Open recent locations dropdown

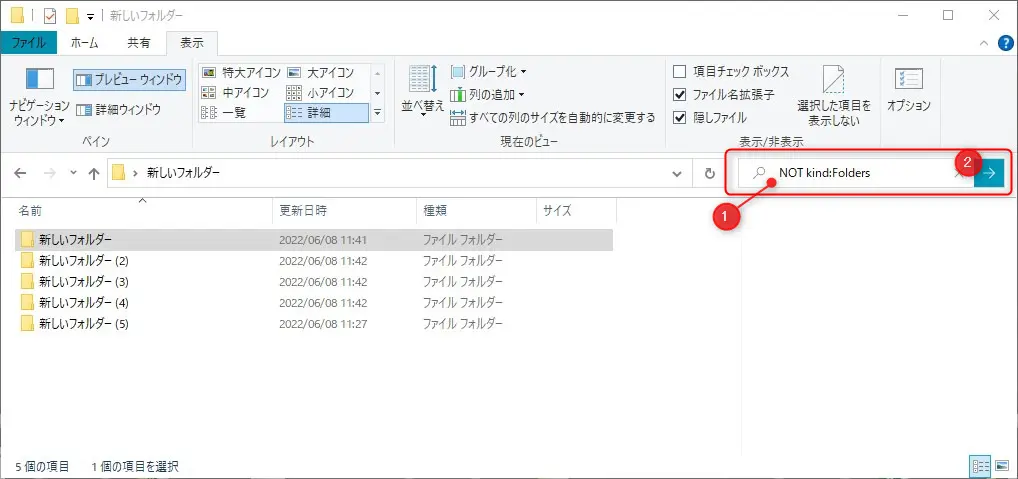coord(73,173)
